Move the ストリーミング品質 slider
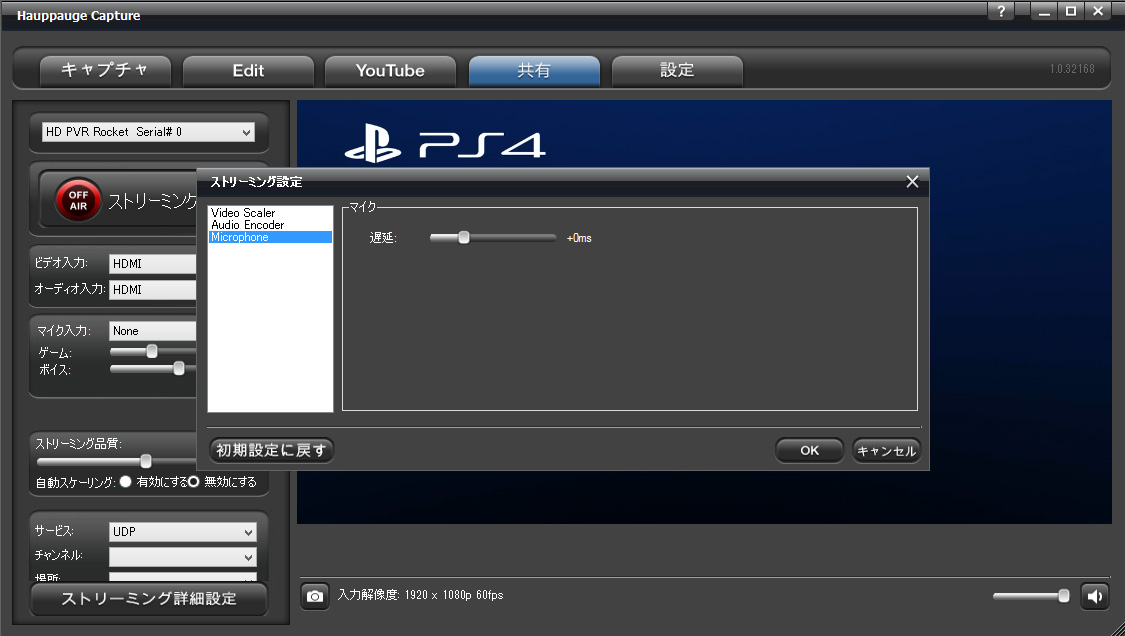The image size is (1125, 636). tap(146, 462)
